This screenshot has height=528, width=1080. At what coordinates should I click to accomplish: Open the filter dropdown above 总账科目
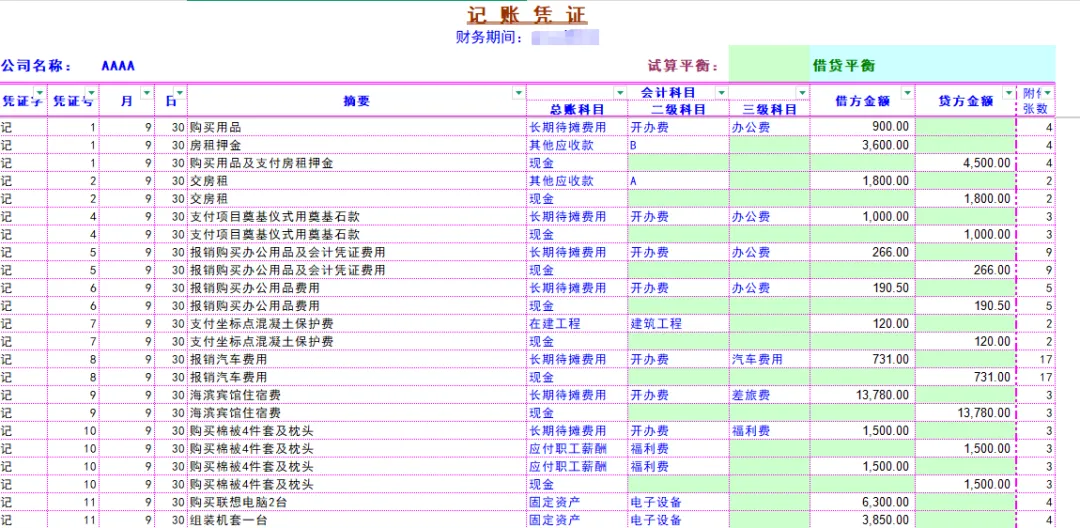(x=619, y=92)
